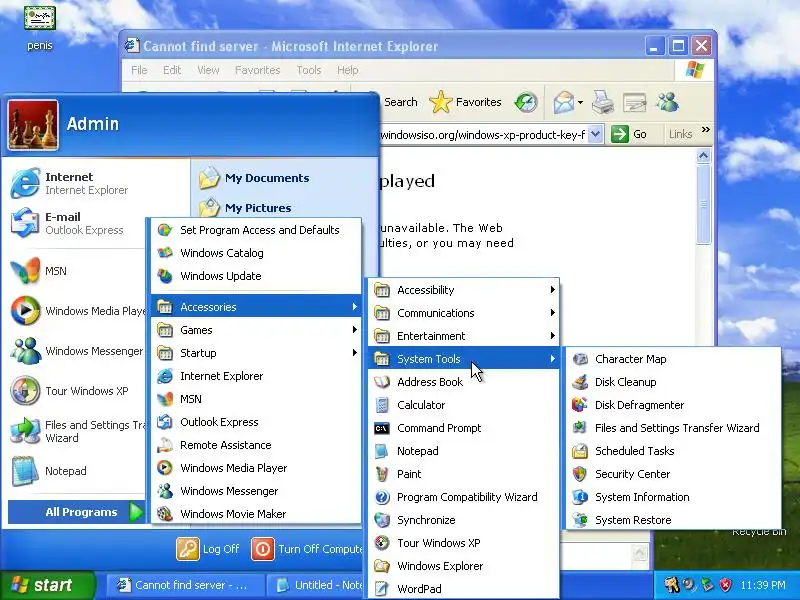Viewport: 800px width, 600px height.
Task: Open the File menu in Internet Explorer
Action: pos(139,70)
